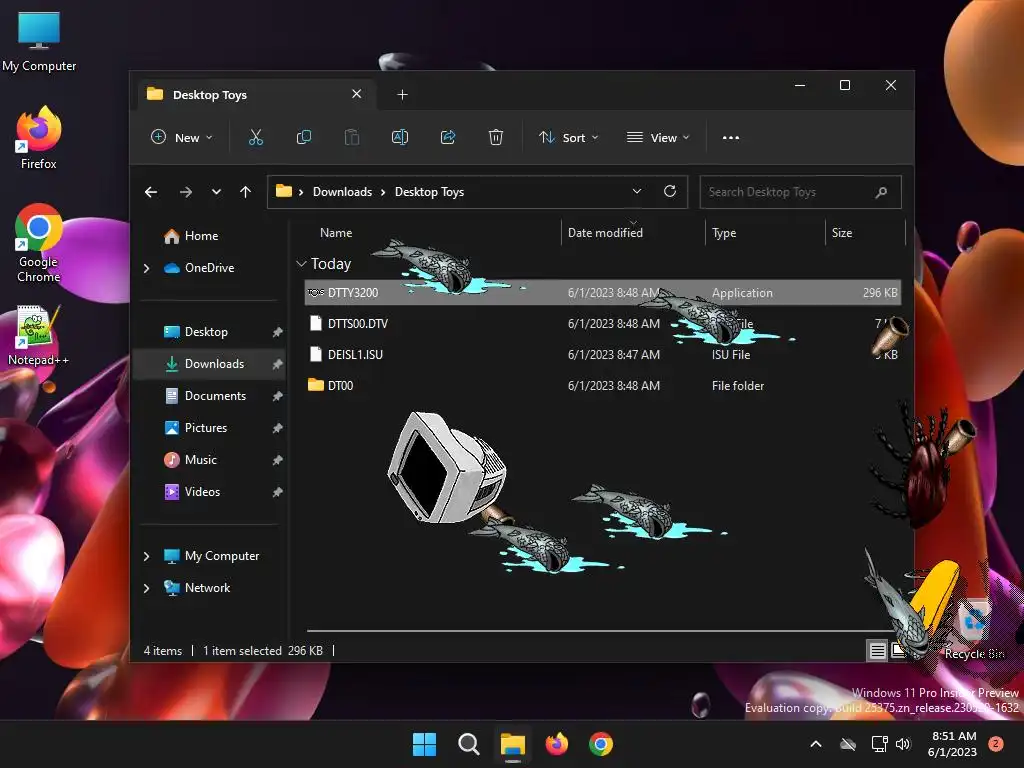Switch to details view icon in status bar

click(877, 650)
